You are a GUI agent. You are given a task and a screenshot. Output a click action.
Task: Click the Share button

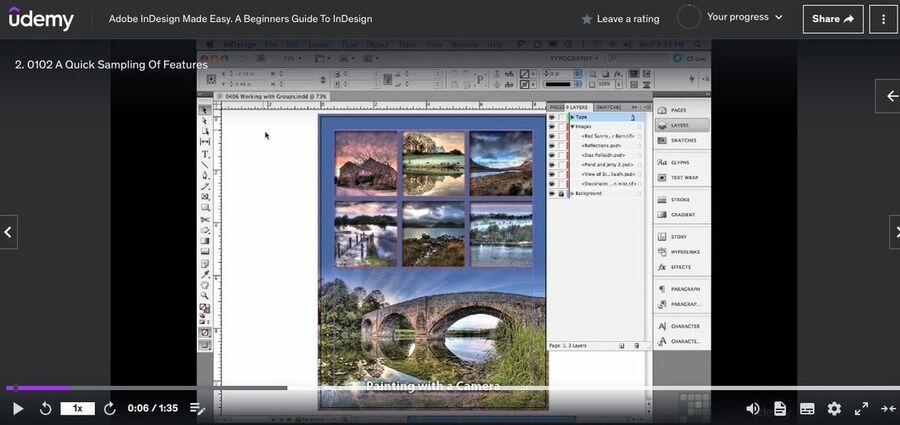(833, 19)
